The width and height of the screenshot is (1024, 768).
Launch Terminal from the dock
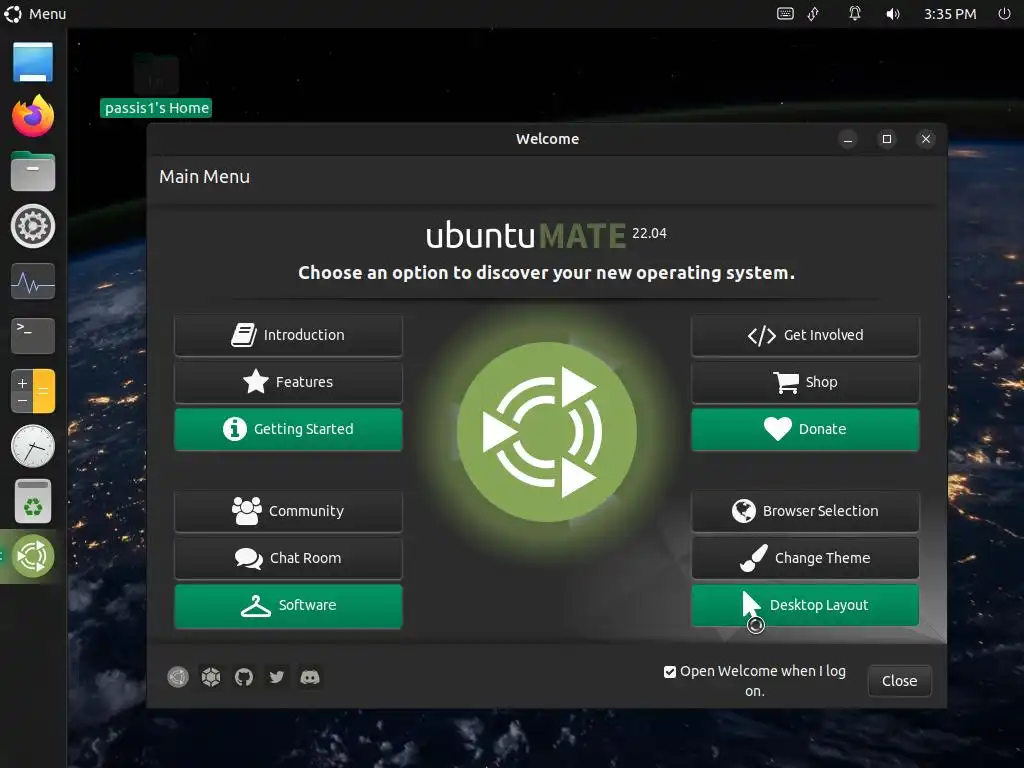33,336
